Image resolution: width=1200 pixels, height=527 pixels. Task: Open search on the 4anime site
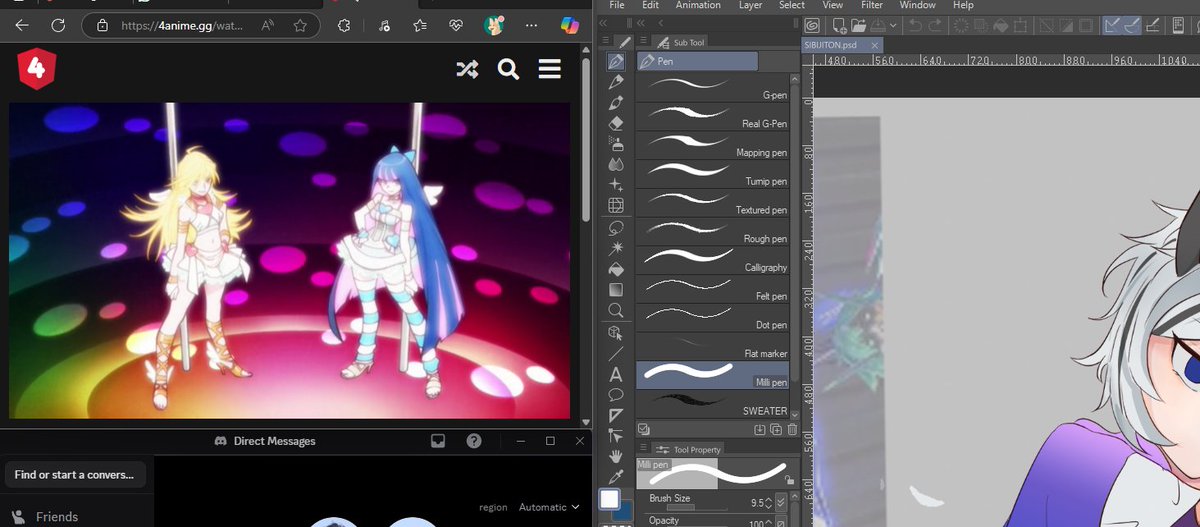pyautogui.click(x=508, y=69)
